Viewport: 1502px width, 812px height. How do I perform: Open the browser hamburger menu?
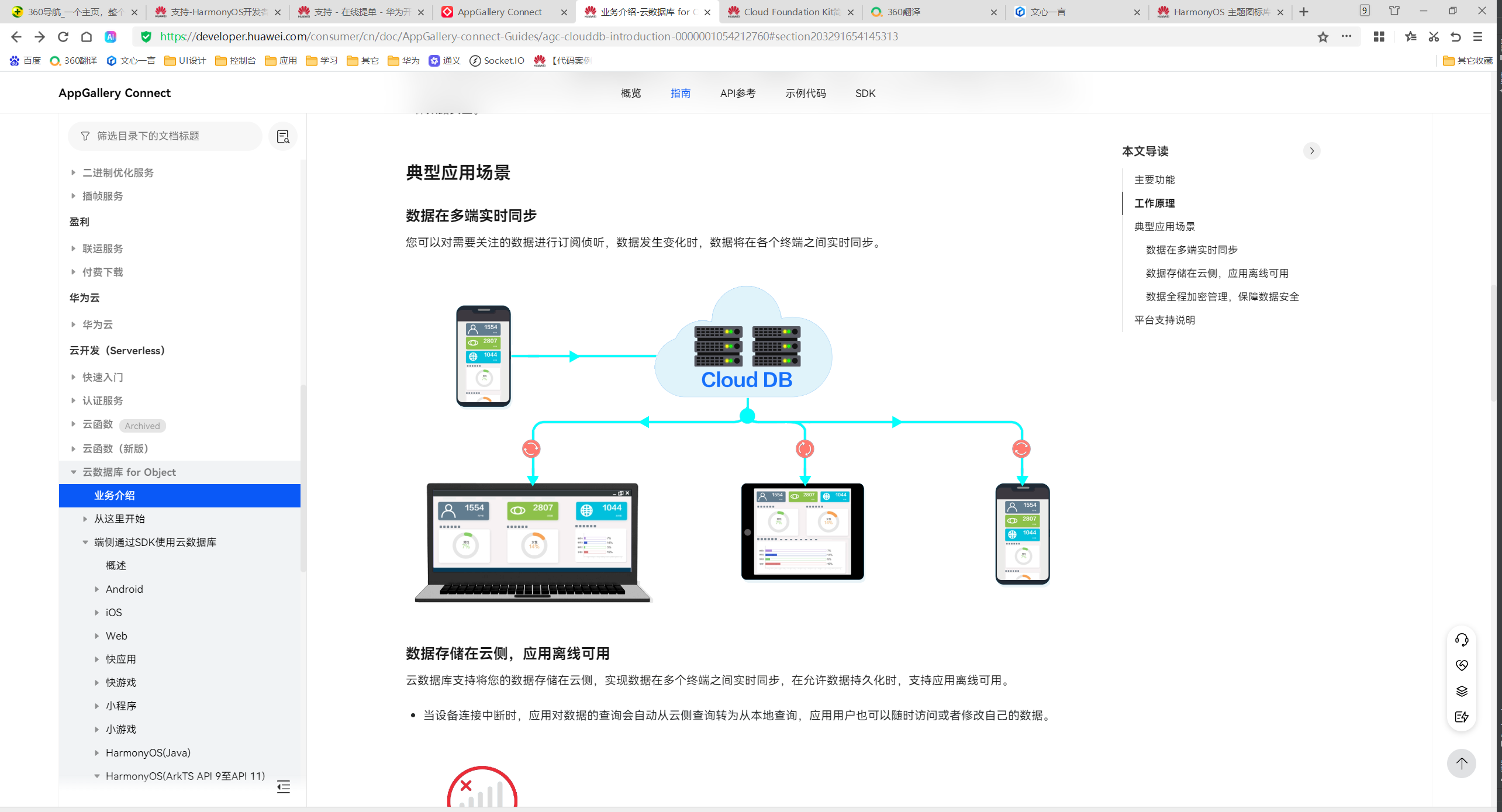(x=1478, y=37)
